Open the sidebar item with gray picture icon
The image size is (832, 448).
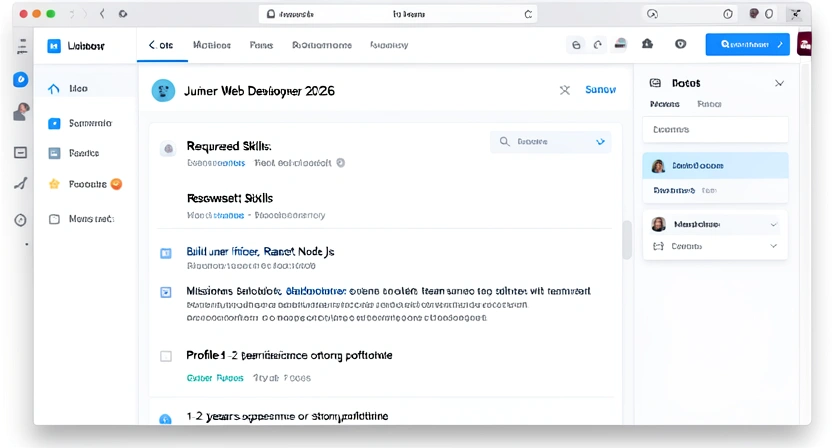[x=86, y=153]
